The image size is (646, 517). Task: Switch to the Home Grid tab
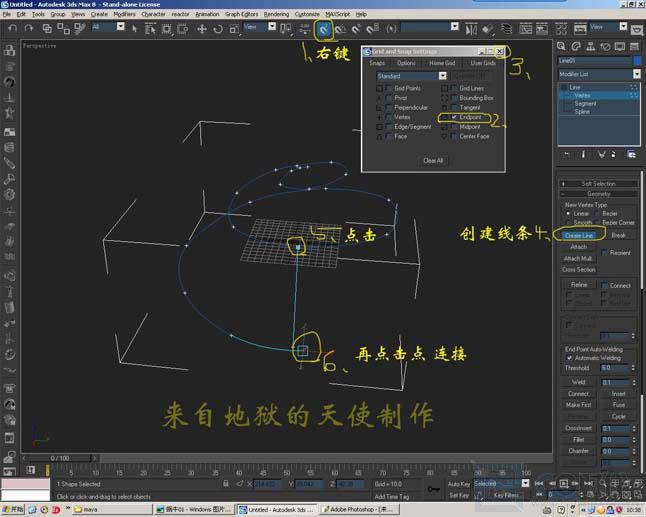coord(442,63)
